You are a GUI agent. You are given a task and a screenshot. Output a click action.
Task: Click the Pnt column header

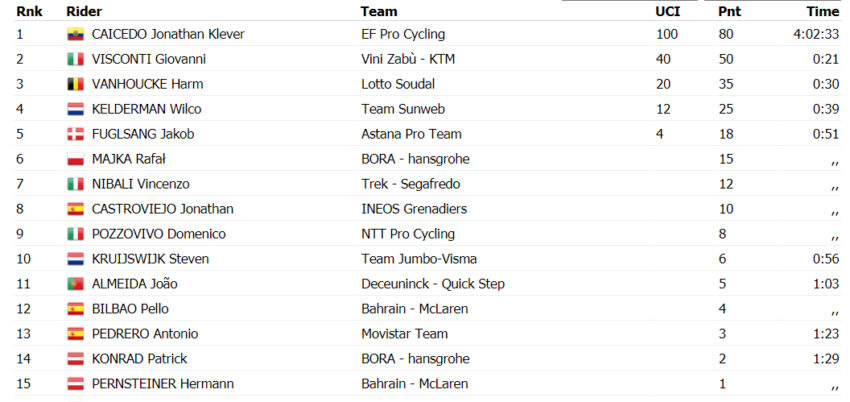tap(730, 11)
